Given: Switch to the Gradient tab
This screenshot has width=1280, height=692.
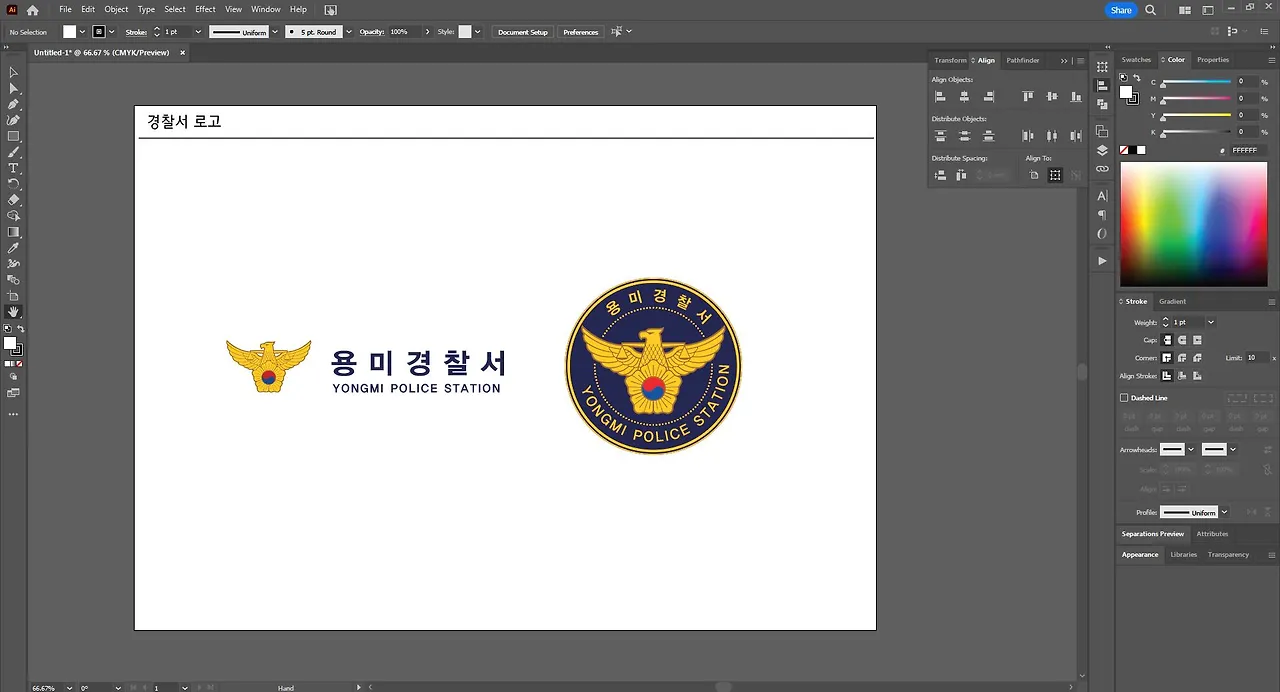Looking at the screenshot, I should [1172, 301].
